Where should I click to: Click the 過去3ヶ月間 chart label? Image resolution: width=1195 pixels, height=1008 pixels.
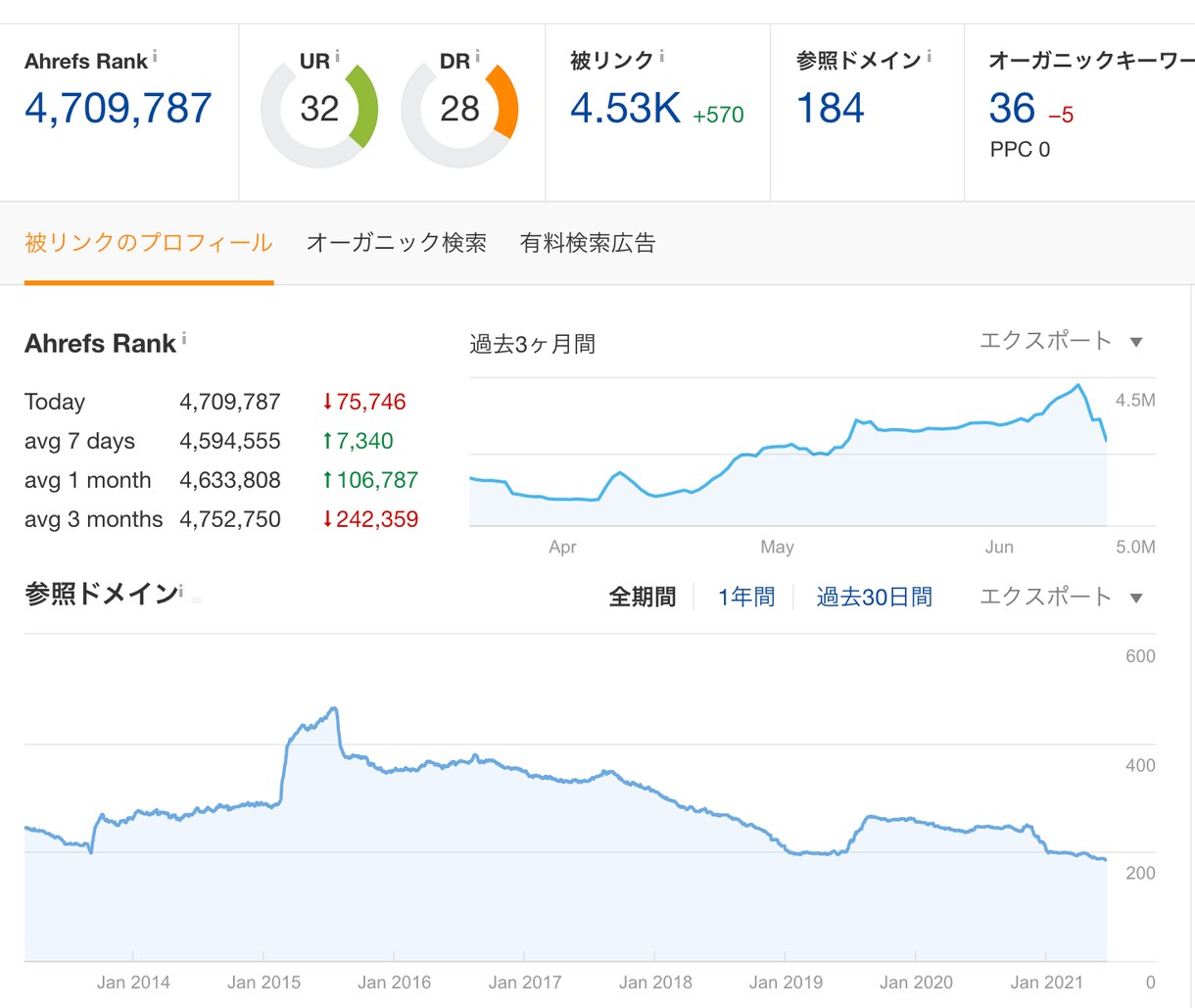[x=533, y=344]
